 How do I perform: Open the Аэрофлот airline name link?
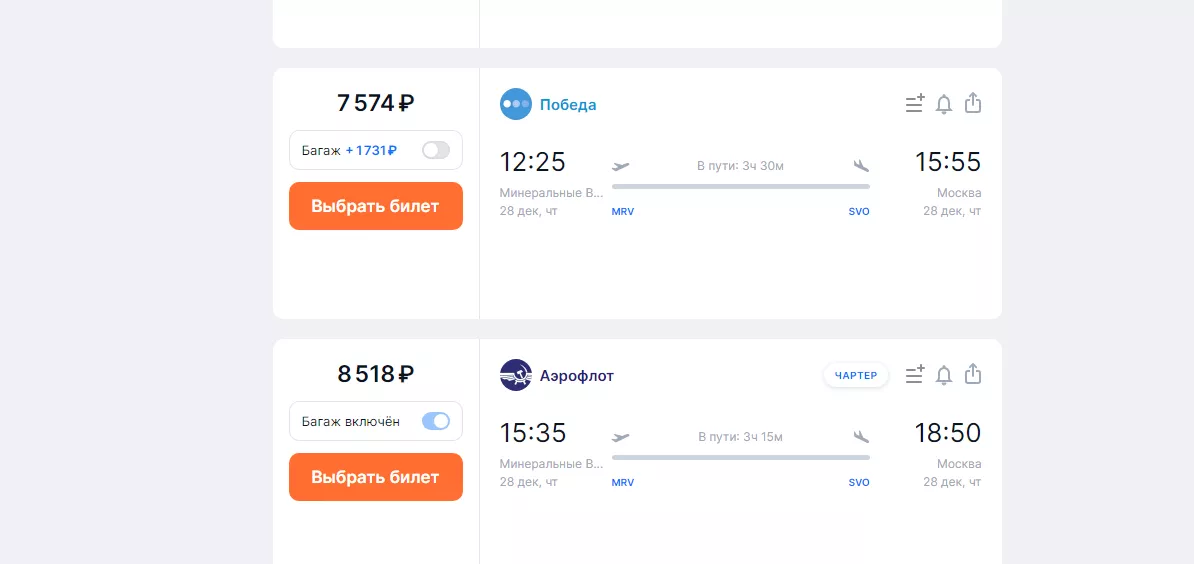(577, 376)
